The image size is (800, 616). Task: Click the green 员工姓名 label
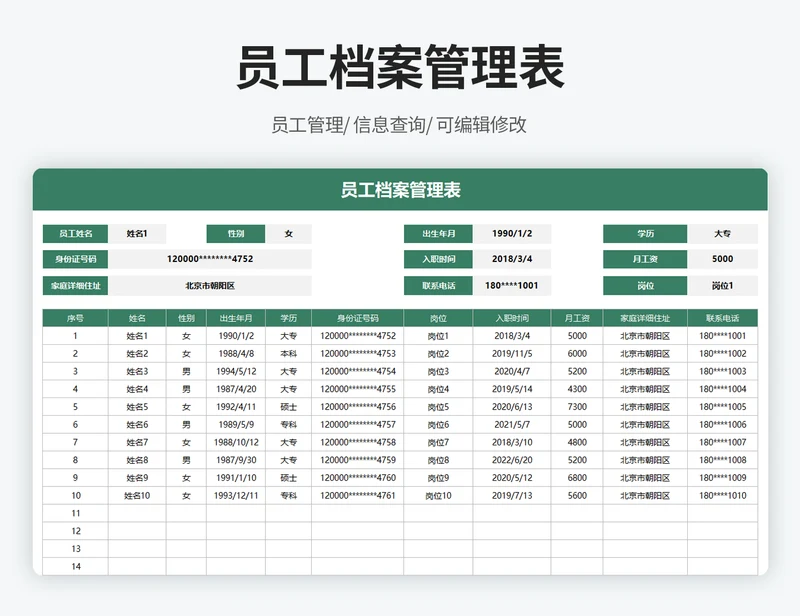76,234
